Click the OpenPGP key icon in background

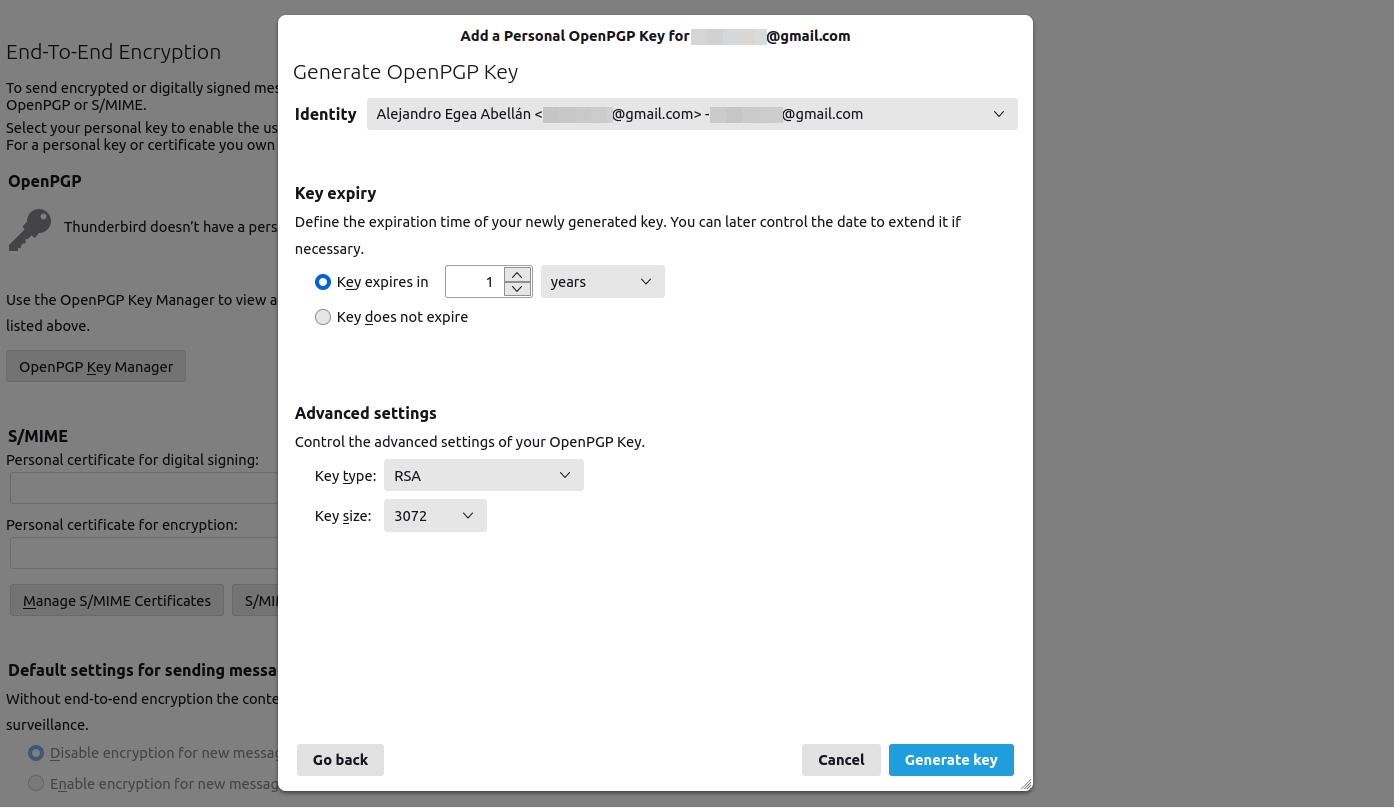pyautogui.click(x=30, y=230)
